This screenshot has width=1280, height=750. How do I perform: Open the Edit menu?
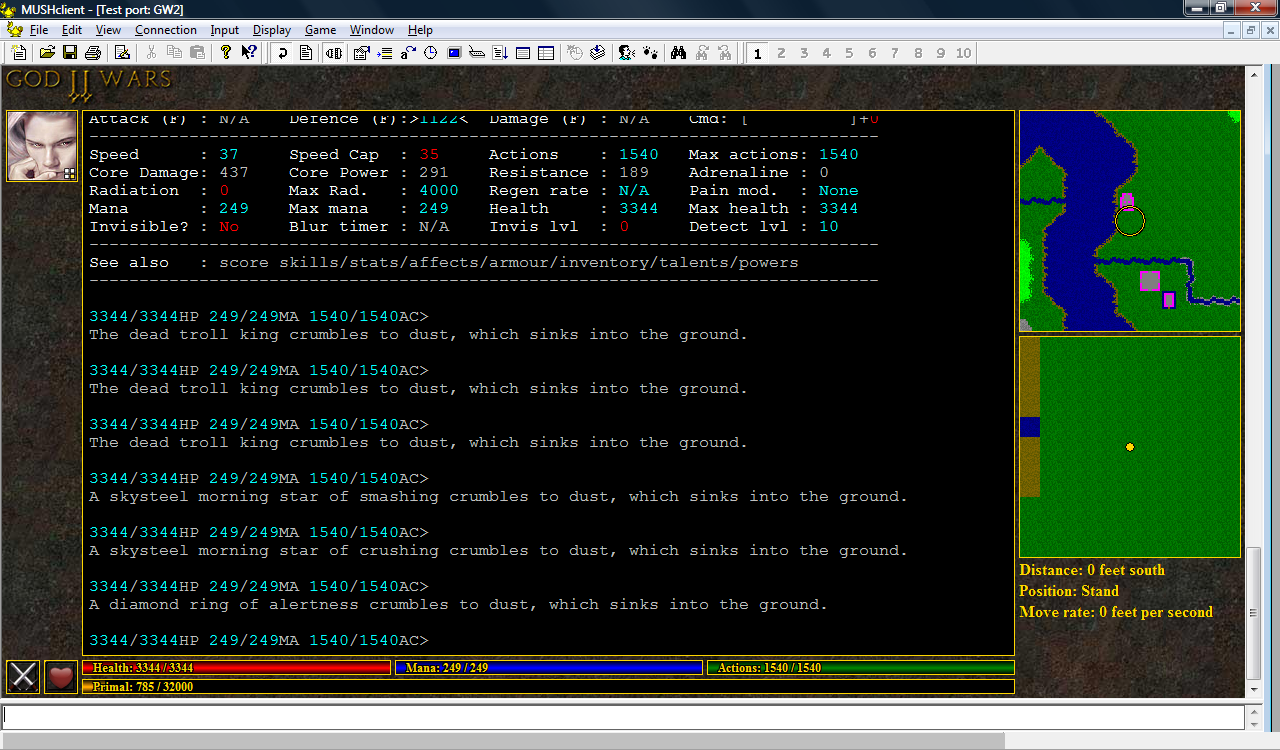pos(71,30)
